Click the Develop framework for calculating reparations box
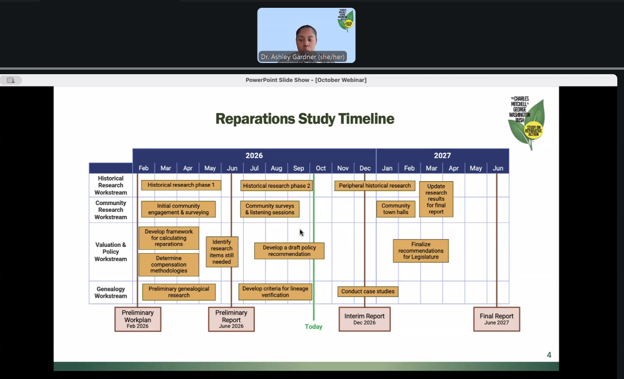Image resolution: width=624 pixels, height=379 pixels. coord(169,238)
